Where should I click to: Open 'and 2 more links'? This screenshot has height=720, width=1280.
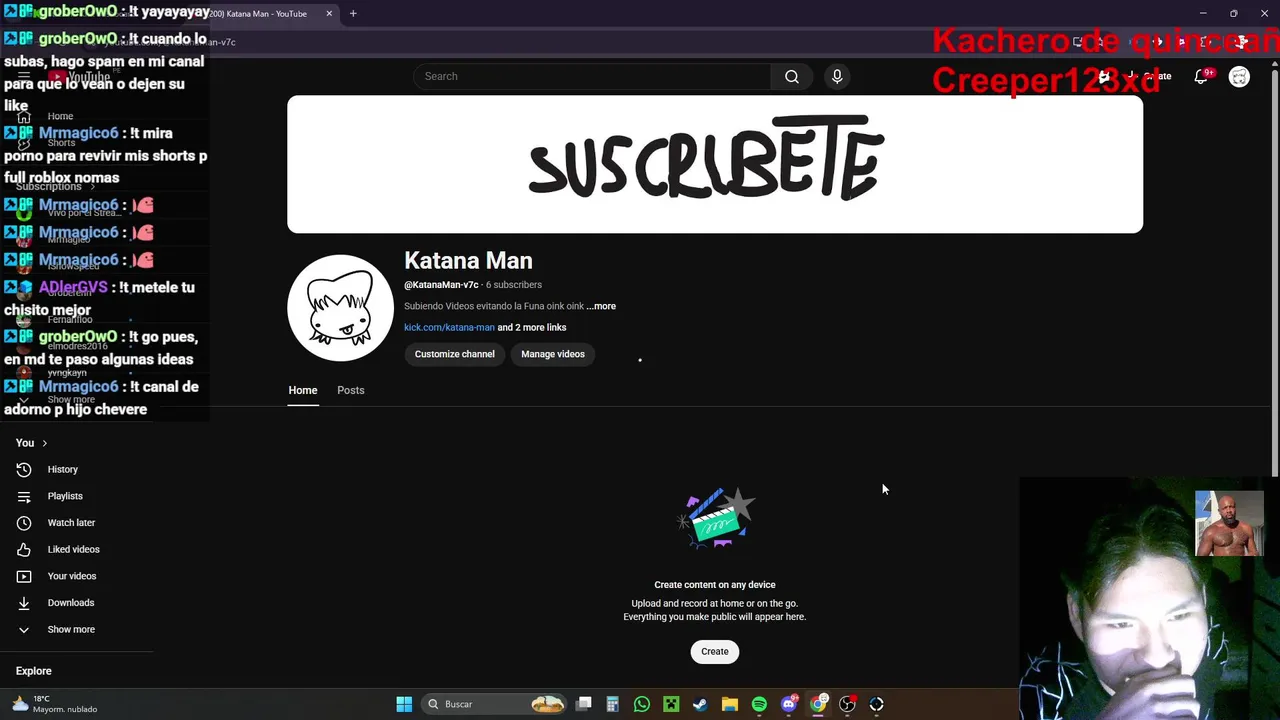[532, 327]
